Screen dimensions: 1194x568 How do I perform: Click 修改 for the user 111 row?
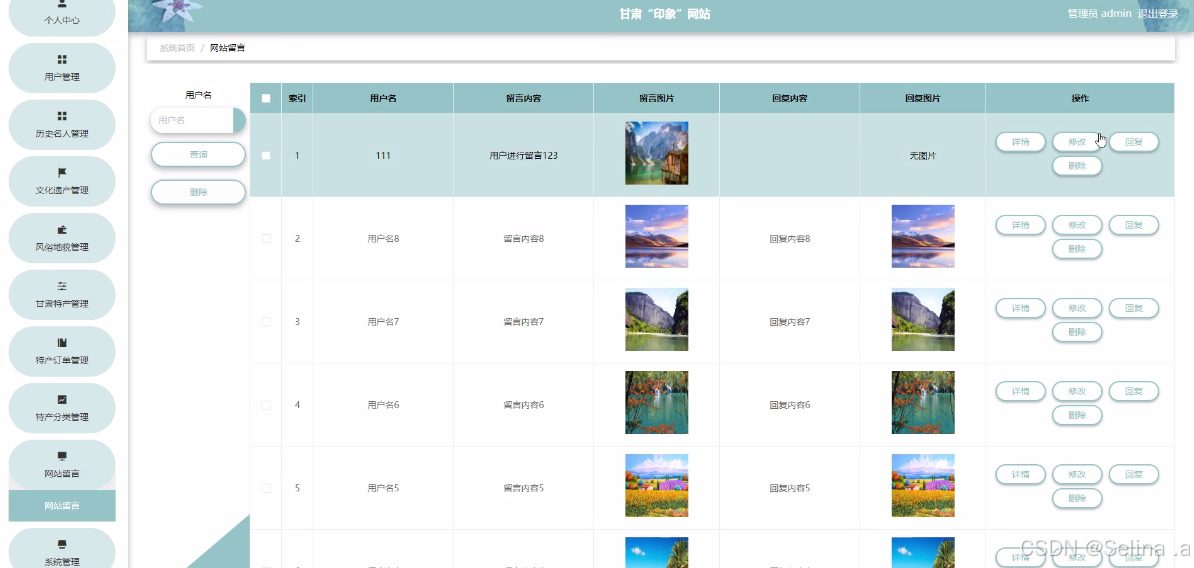tap(1077, 142)
